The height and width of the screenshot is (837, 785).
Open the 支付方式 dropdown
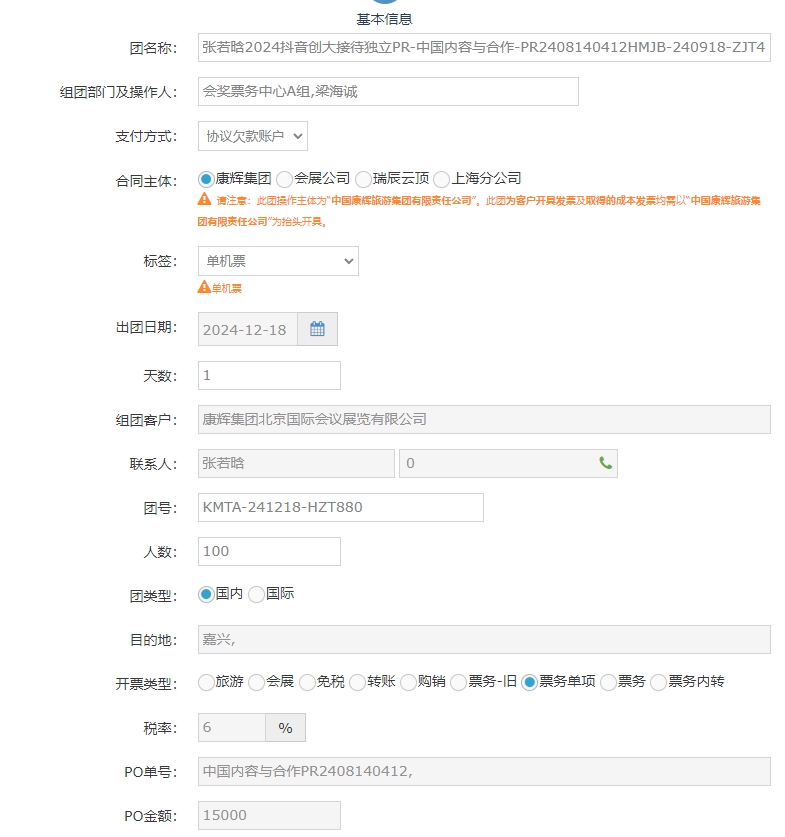pyautogui.click(x=252, y=135)
